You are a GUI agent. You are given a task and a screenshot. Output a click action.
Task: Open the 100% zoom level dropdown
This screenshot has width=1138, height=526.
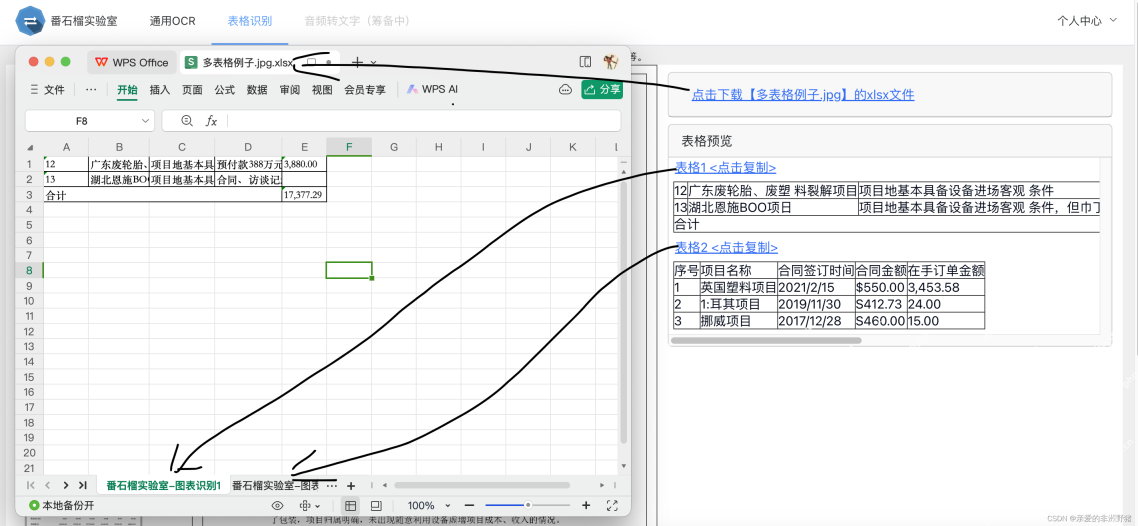click(428, 505)
